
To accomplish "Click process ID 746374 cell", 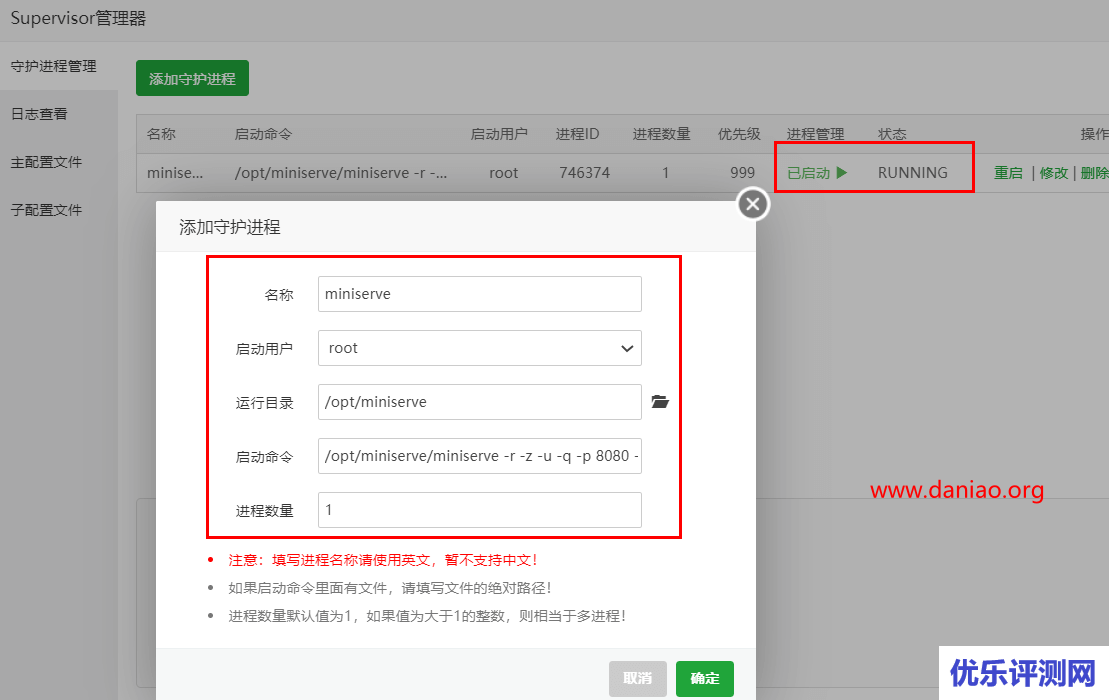I will [584, 173].
